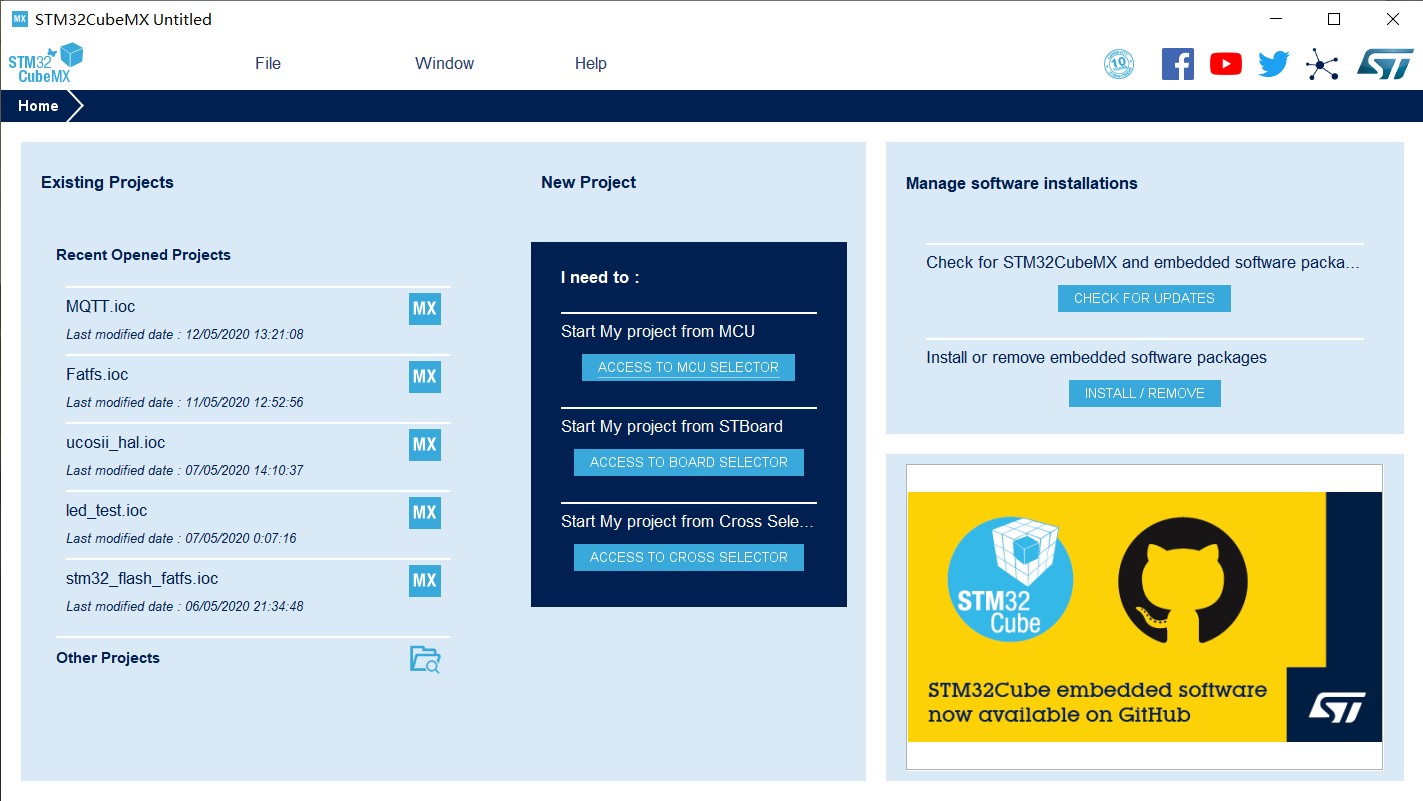The image size is (1423, 801).
Task: Open the File menu
Action: pos(268,63)
